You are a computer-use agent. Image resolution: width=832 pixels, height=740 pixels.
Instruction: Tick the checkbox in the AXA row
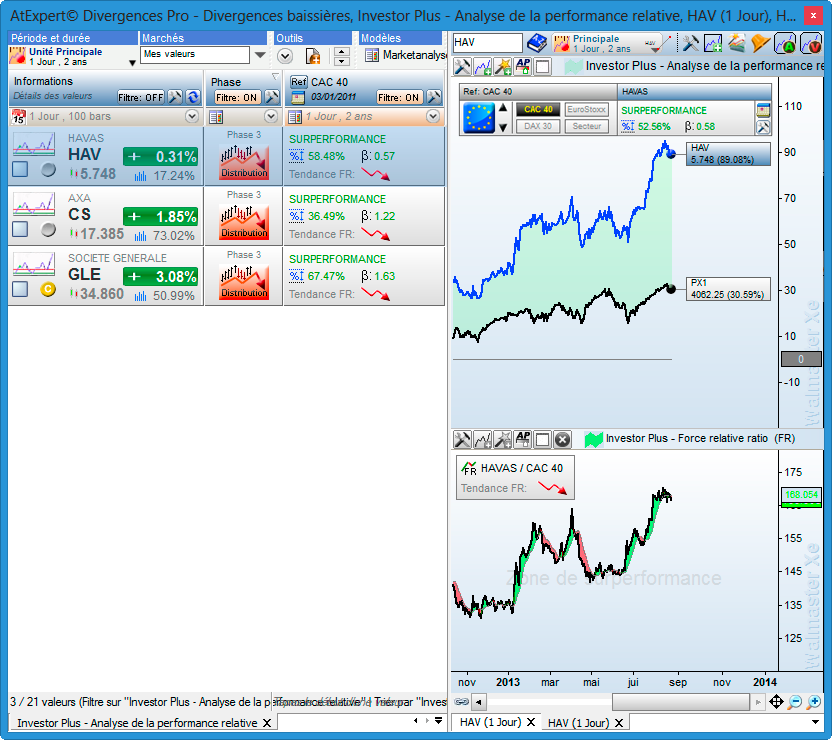tap(20, 229)
